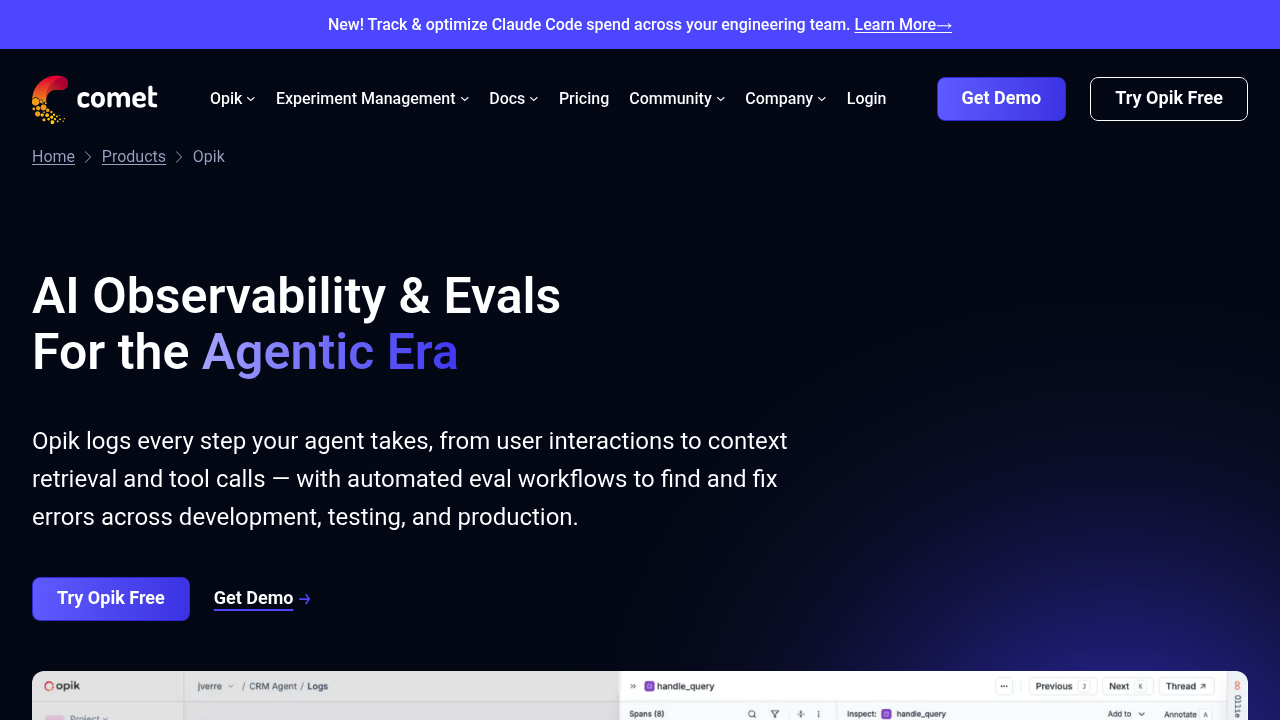Click the hero Try Opik Free button

click(x=111, y=599)
